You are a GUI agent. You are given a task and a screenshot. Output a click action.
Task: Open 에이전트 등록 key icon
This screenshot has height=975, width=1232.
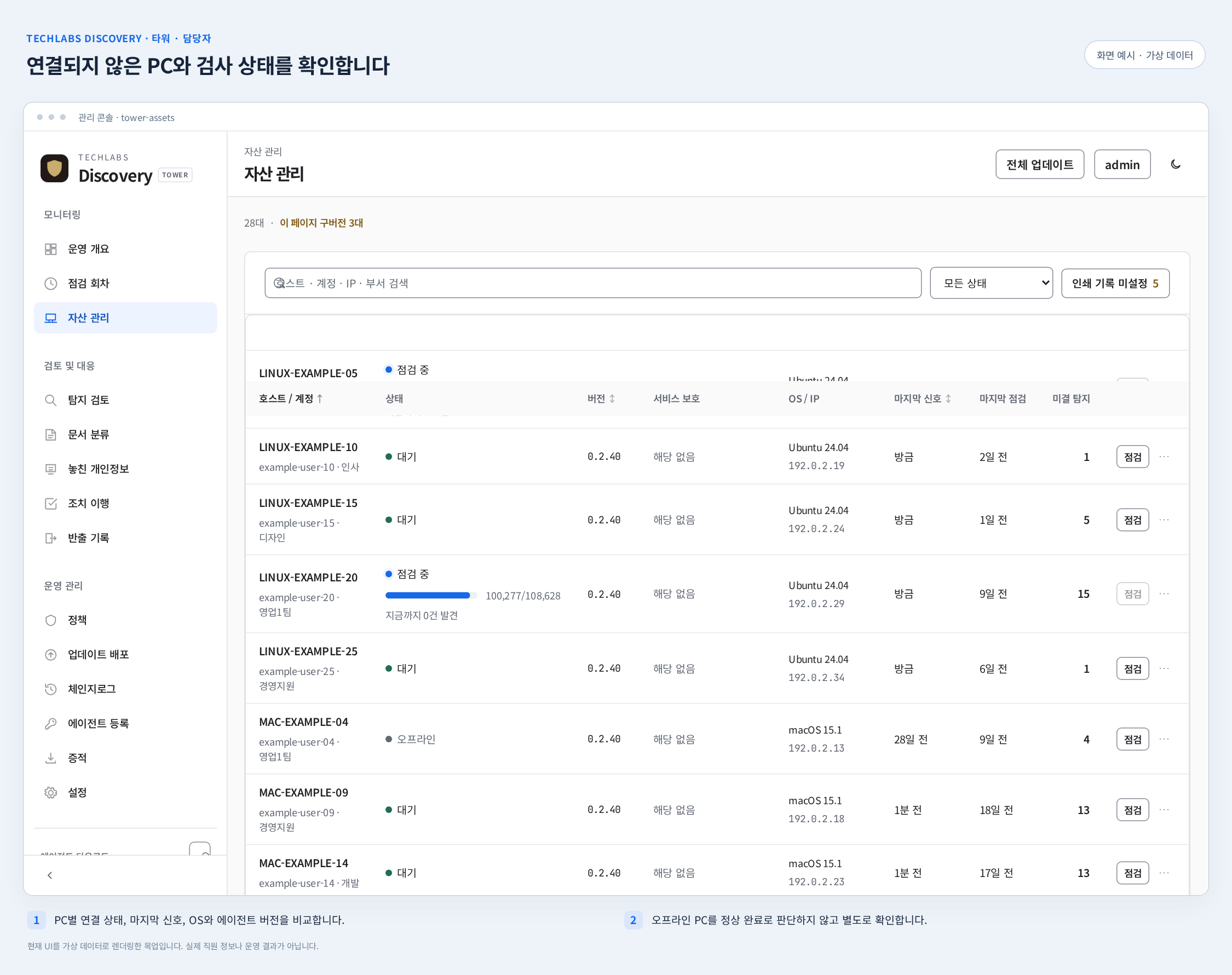coord(51,724)
